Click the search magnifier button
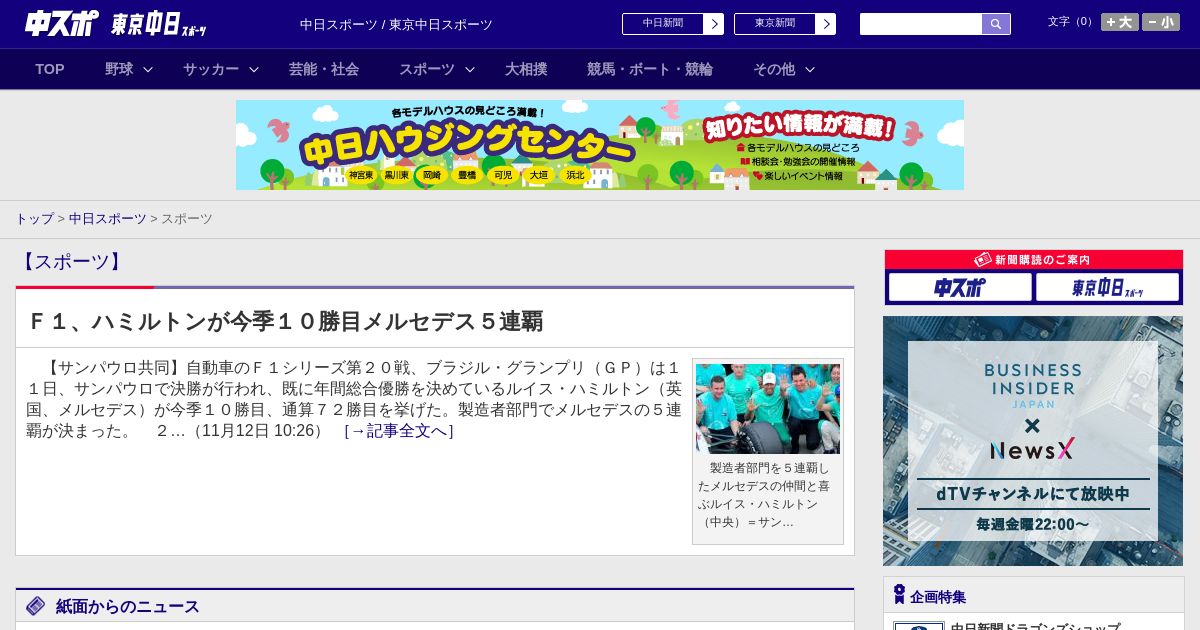Image resolution: width=1200 pixels, height=630 pixels. click(996, 24)
